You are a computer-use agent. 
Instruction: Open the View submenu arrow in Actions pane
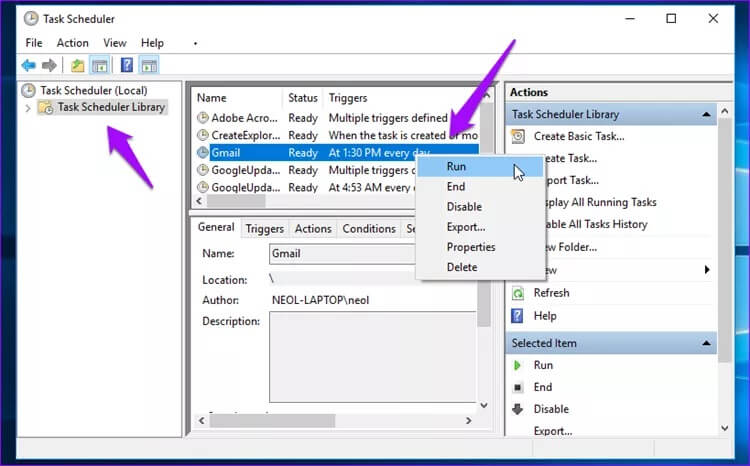tap(706, 269)
